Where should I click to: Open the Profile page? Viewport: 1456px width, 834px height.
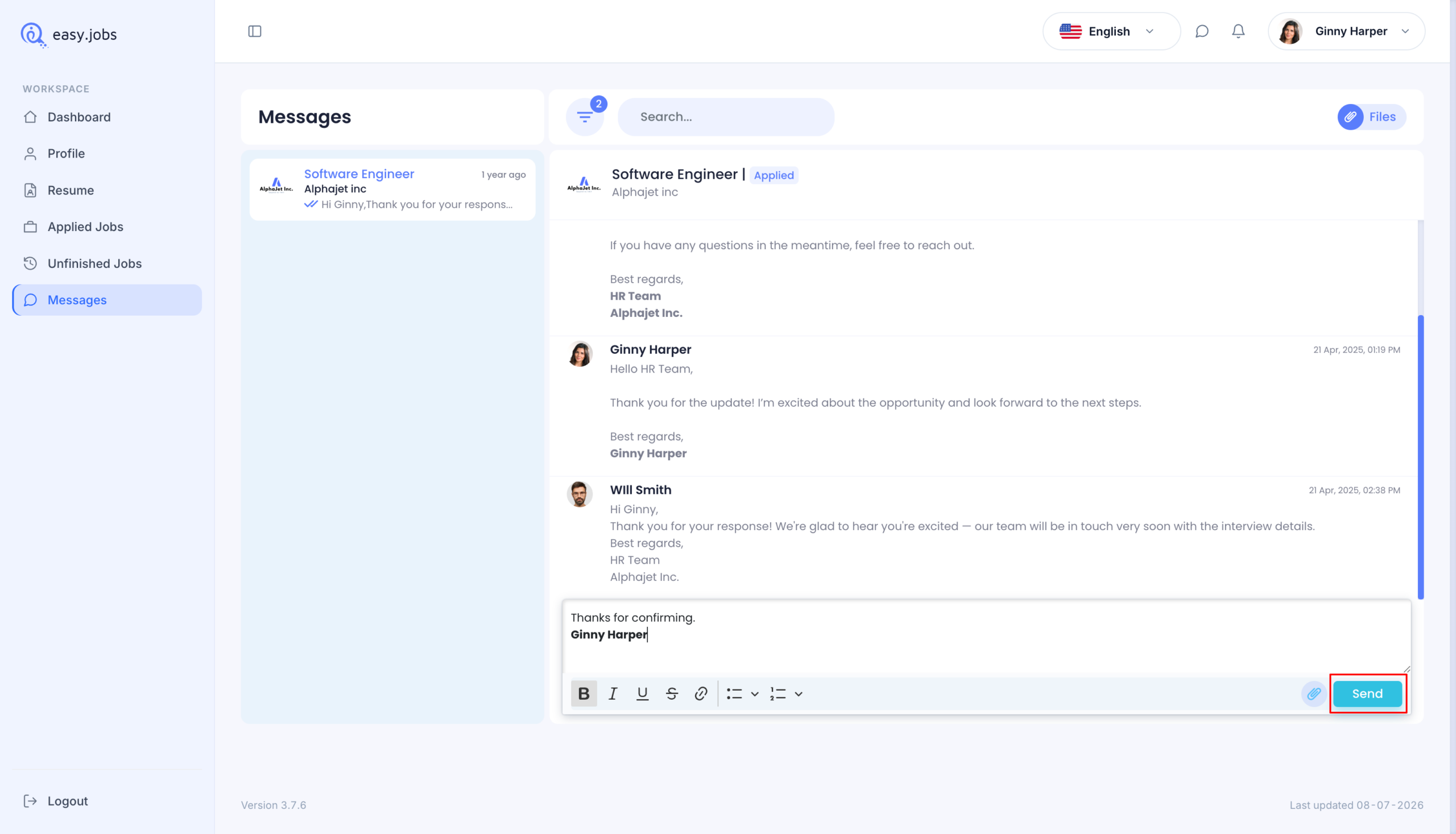point(107,154)
